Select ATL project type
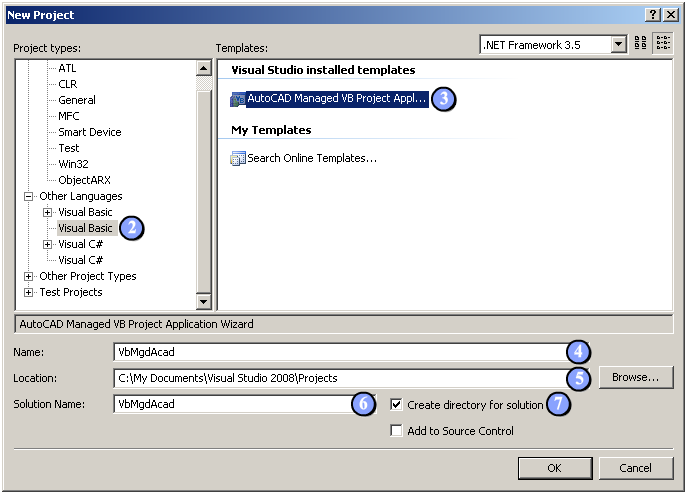687x494 pixels. click(67, 68)
